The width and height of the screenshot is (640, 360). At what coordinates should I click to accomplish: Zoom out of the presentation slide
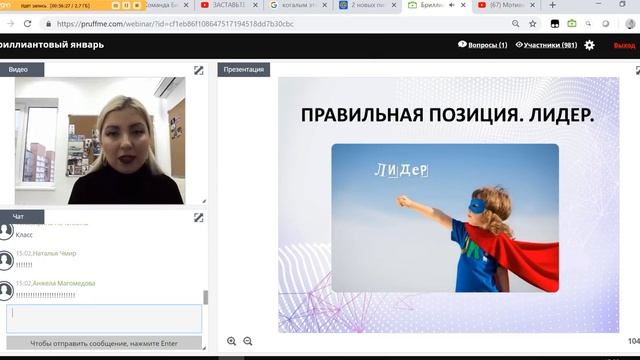pyautogui.click(x=248, y=341)
